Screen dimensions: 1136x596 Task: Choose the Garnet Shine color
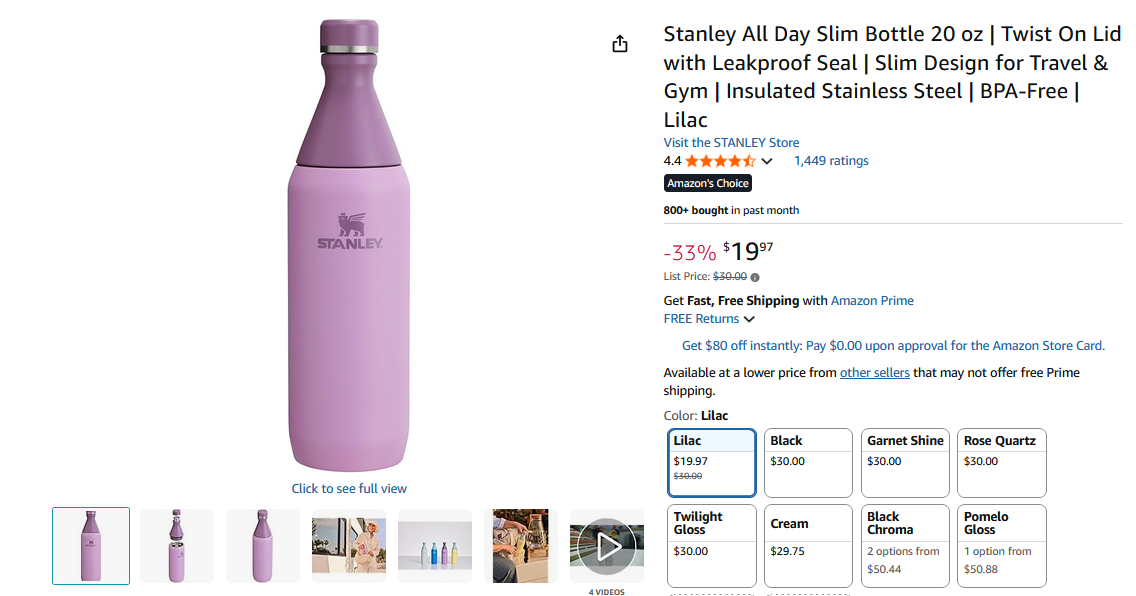tap(905, 462)
